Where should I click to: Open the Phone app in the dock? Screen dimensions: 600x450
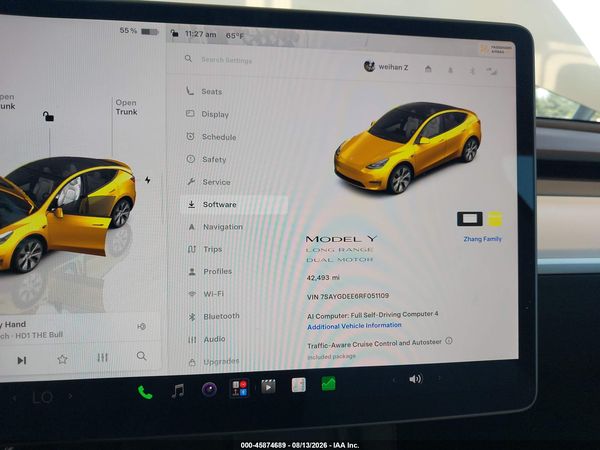coord(145,393)
